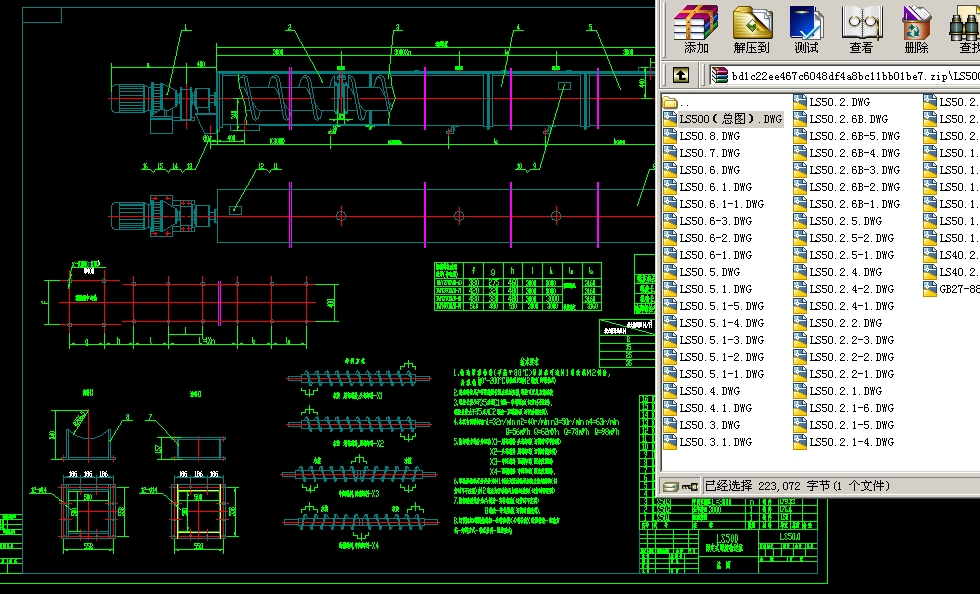
Task: Select the file LS50.2.6B.DWG
Action: [x=847, y=119]
